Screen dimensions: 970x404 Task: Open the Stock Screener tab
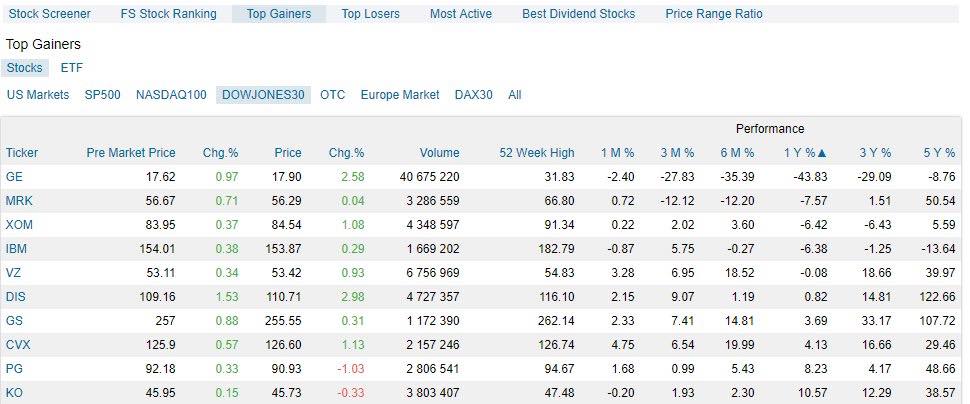[x=49, y=14]
